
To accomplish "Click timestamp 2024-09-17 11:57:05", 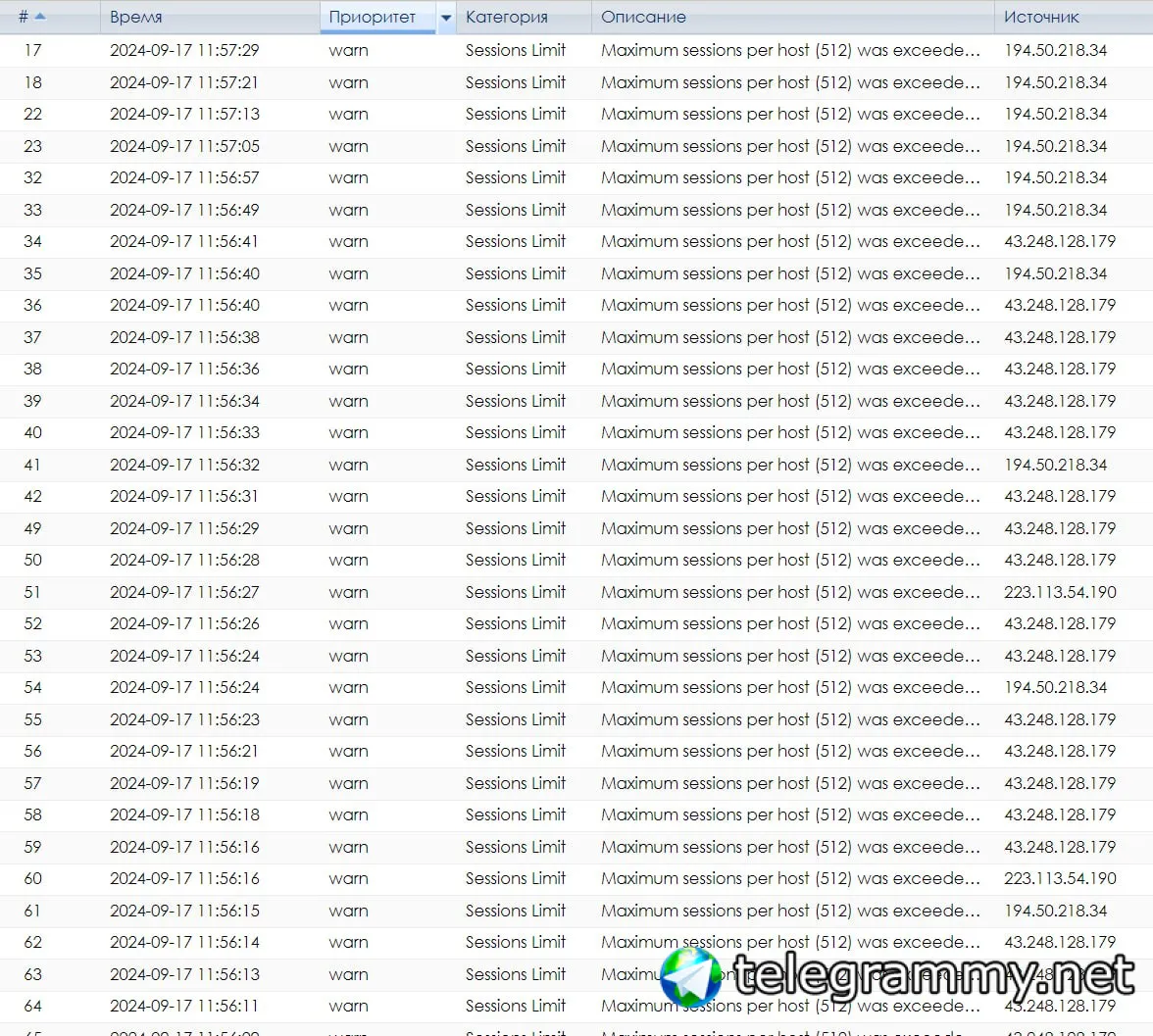I will (x=184, y=146).
